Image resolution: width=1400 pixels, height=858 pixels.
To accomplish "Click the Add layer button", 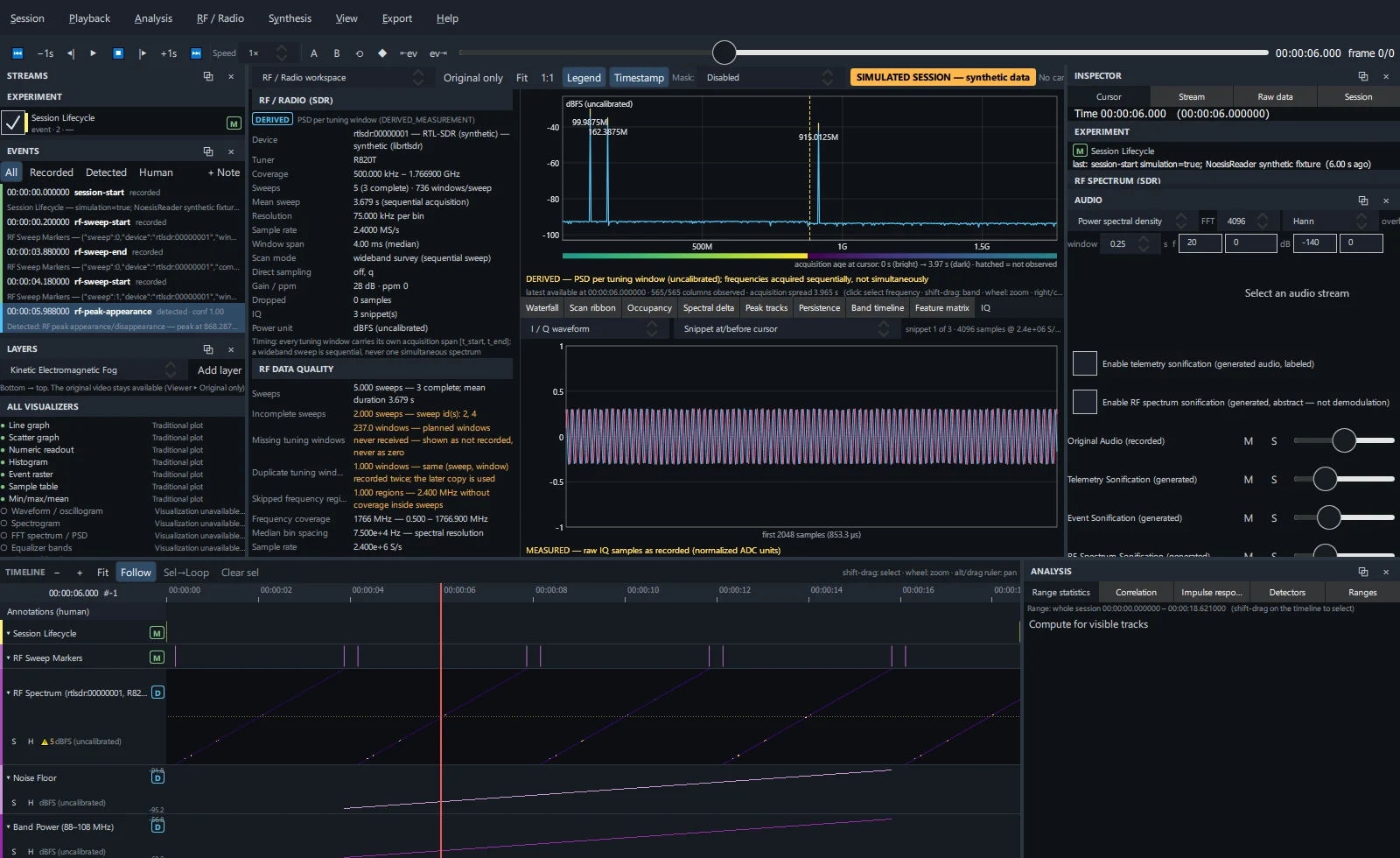I will click(219, 370).
